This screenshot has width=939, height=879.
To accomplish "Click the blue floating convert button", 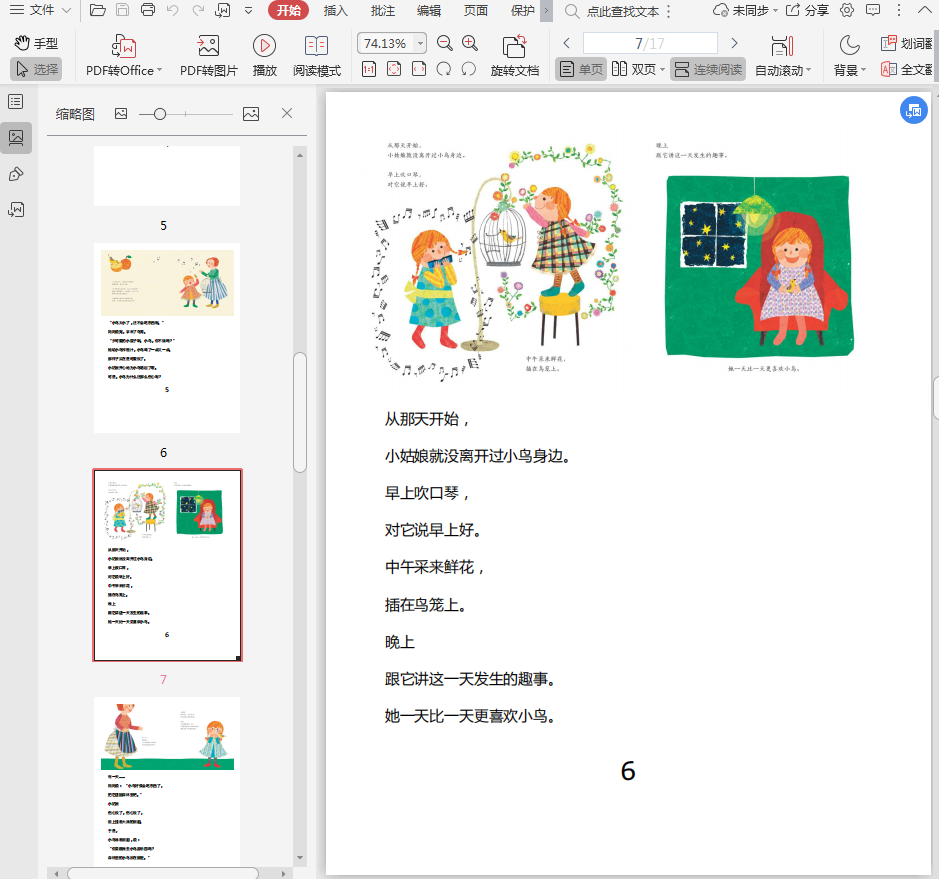I will point(914,110).
